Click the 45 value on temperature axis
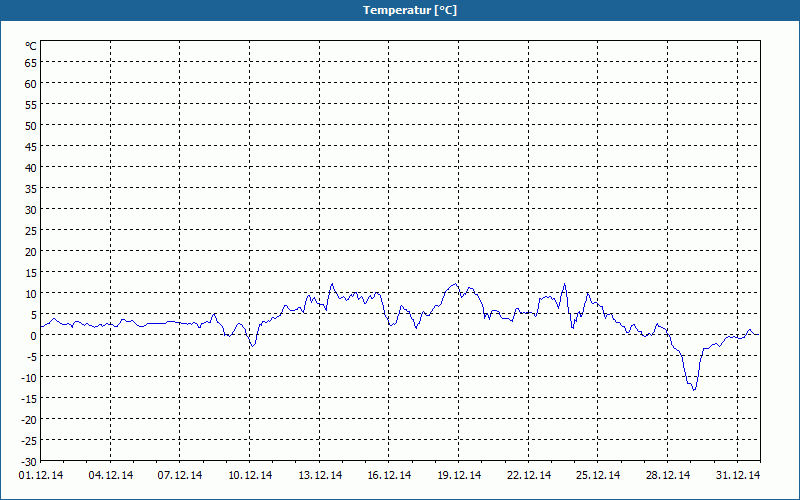The width and height of the screenshot is (800, 500). (31, 147)
